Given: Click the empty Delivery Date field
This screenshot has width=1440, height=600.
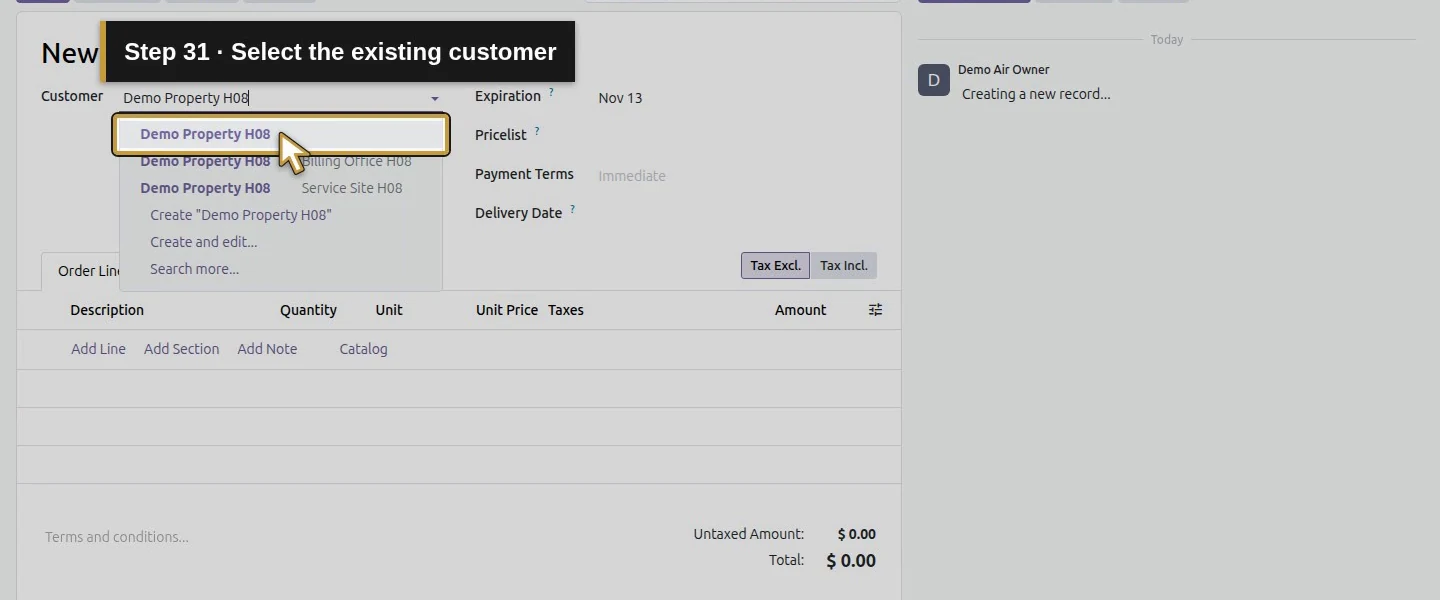Looking at the screenshot, I should [x=735, y=214].
